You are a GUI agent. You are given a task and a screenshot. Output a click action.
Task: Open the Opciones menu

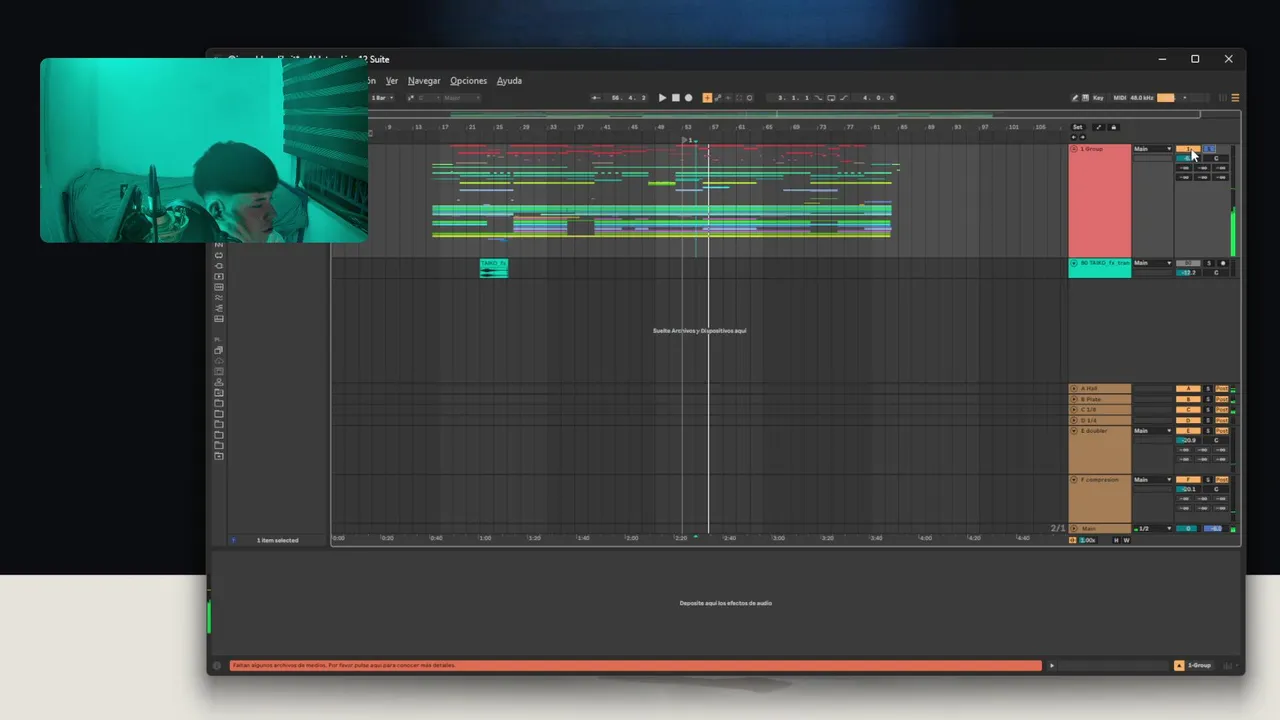click(468, 81)
